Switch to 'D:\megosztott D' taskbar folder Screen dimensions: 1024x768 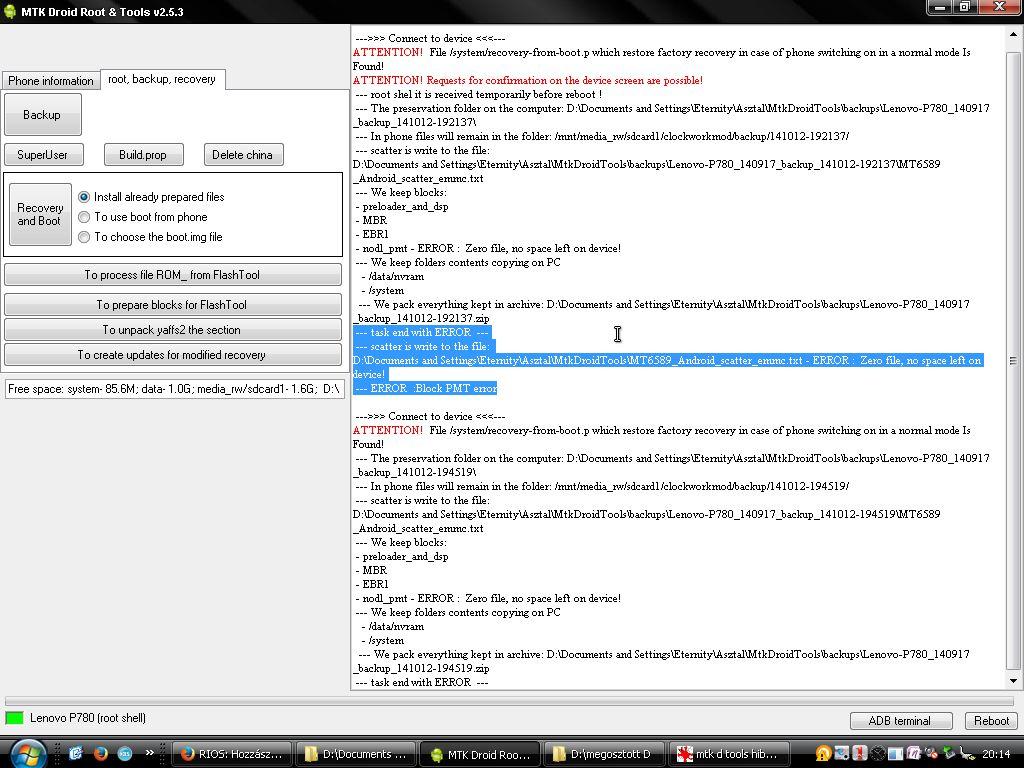pyautogui.click(x=605, y=754)
